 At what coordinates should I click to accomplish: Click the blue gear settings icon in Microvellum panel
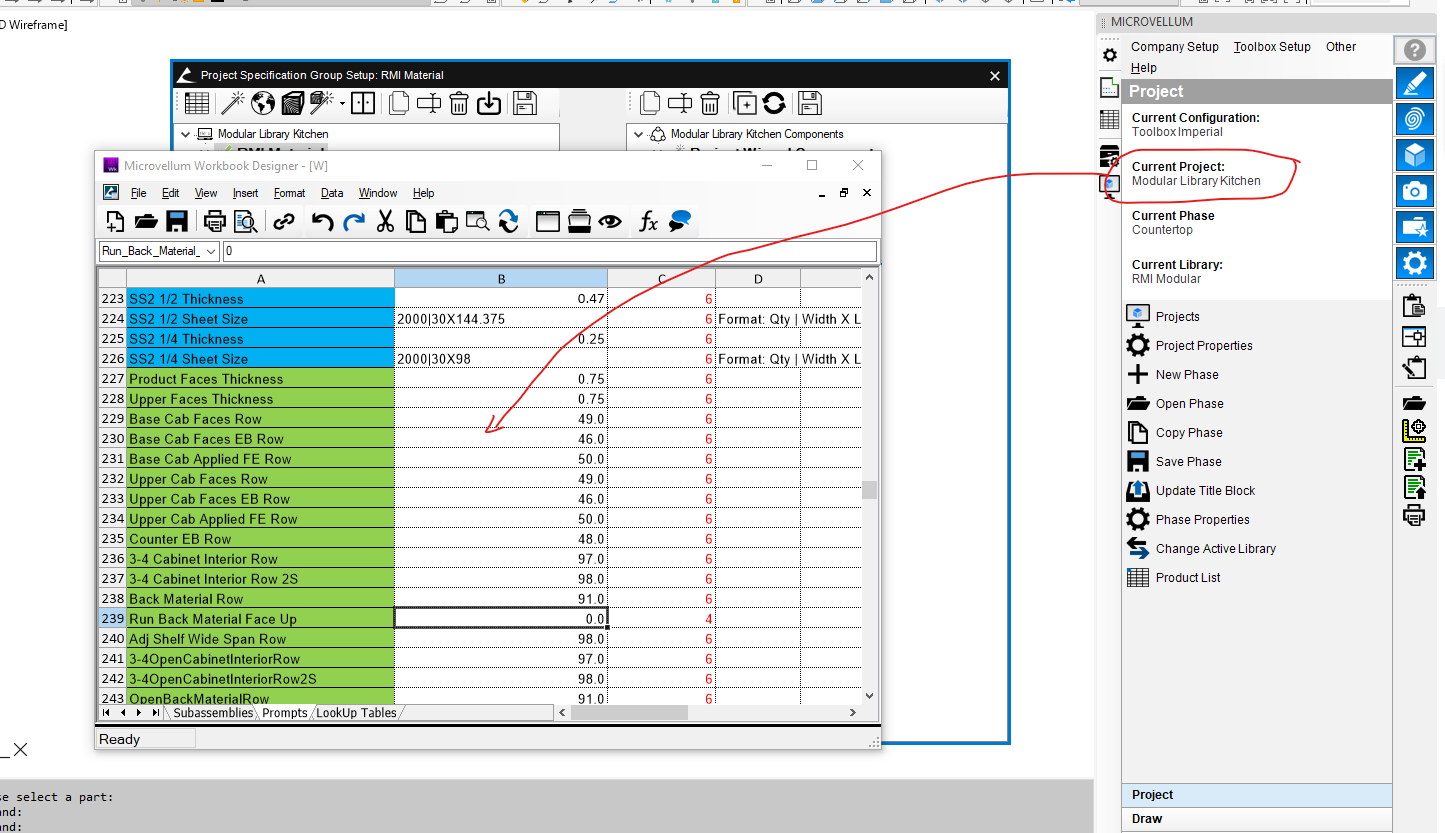(1414, 263)
